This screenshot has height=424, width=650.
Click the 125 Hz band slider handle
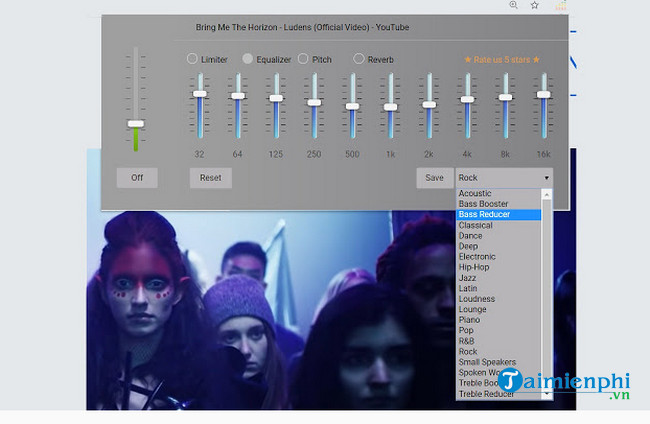[276, 98]
